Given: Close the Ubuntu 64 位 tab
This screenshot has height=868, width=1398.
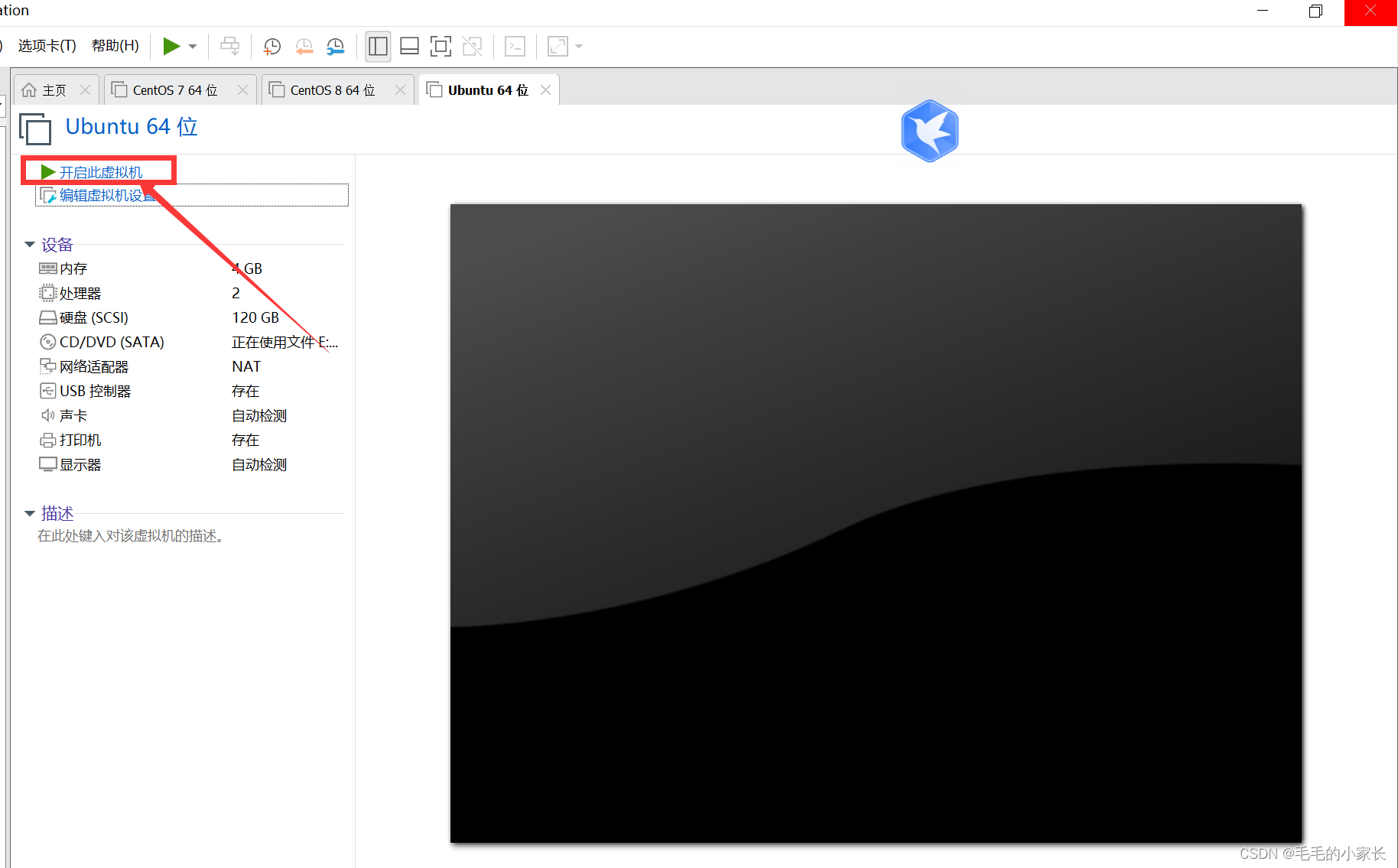Looking at the screenshot, I should click(545, 90).
